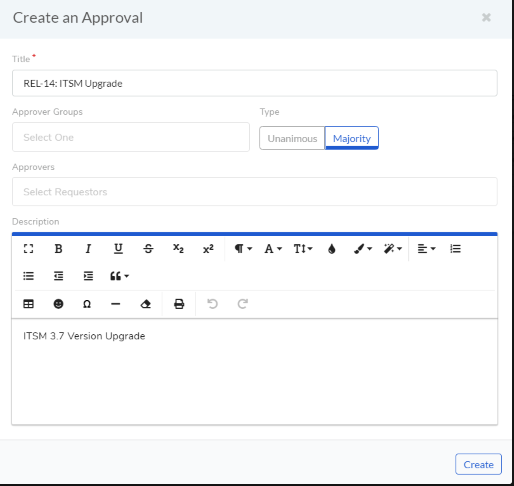Toggle fullscreen mode in the editor

(x=29, y=249)
